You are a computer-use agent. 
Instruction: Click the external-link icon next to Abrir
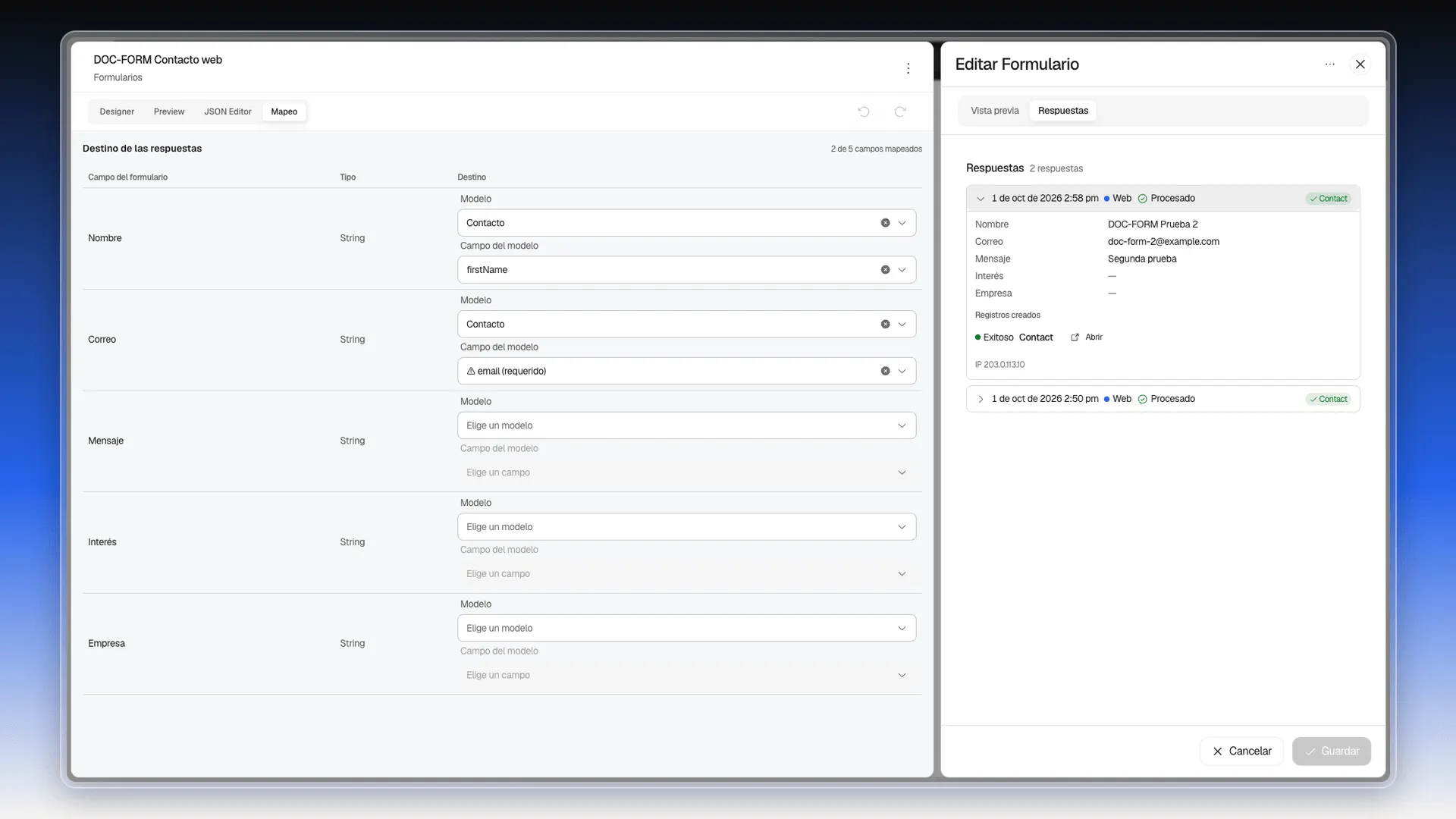click(x=1075, y=337)
